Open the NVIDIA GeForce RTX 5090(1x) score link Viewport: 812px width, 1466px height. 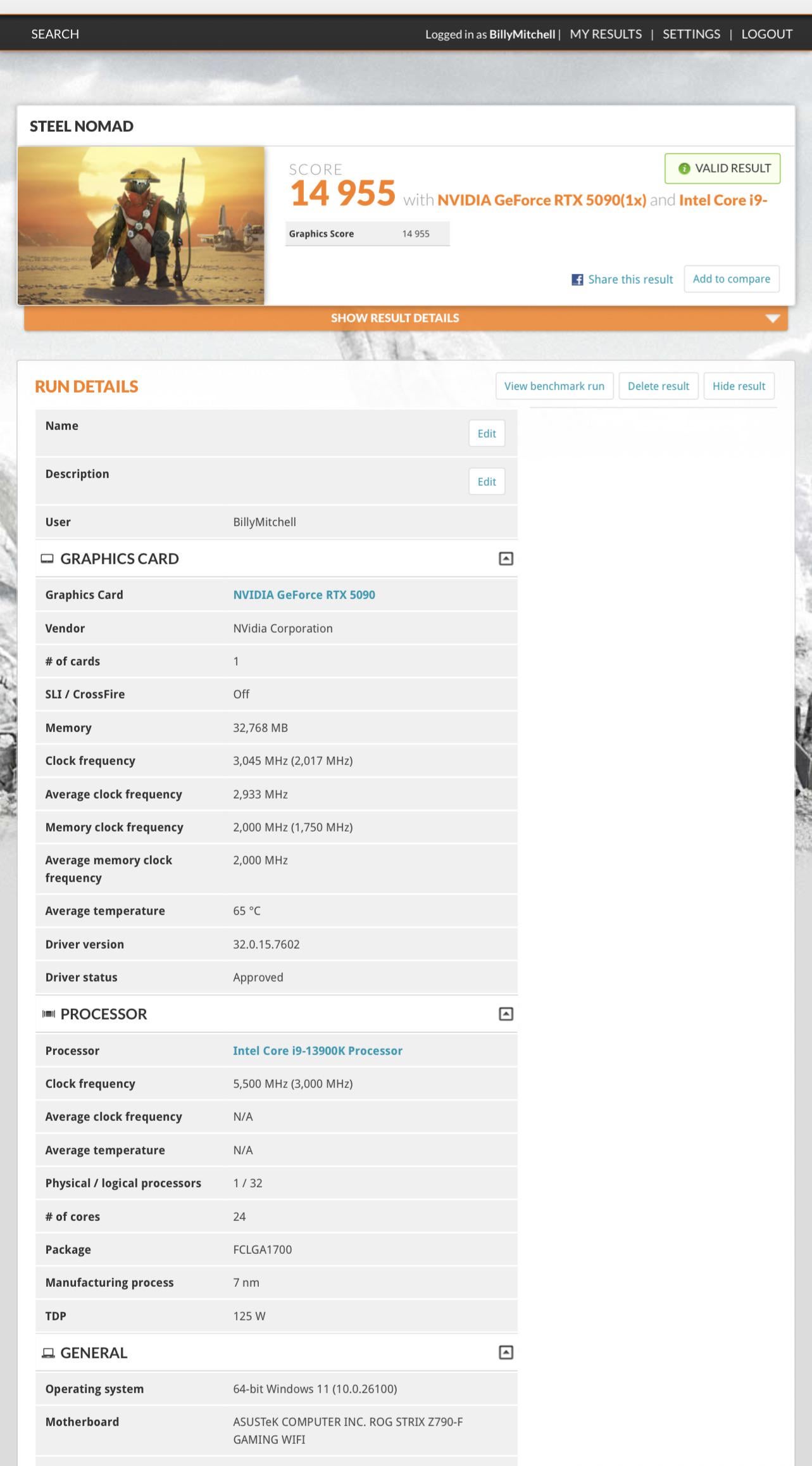click(542, 200)
